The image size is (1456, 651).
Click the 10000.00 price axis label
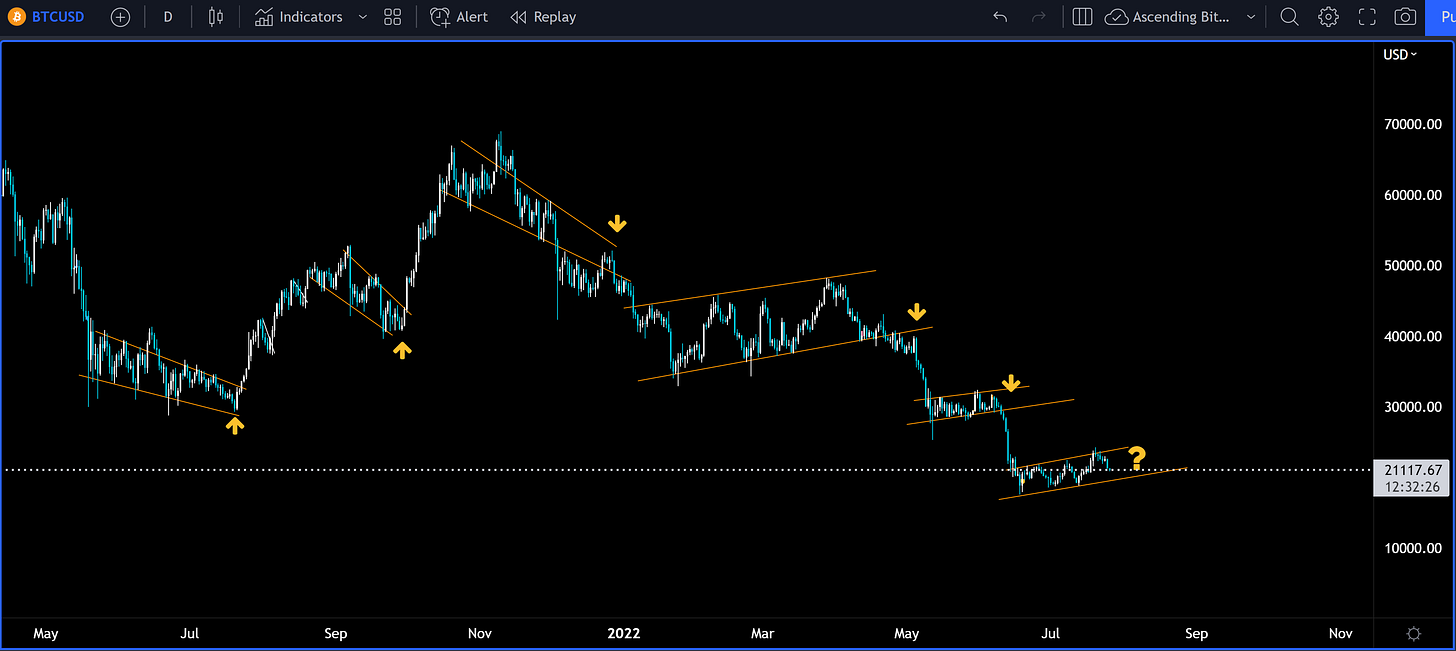[x=1414, y=548]
